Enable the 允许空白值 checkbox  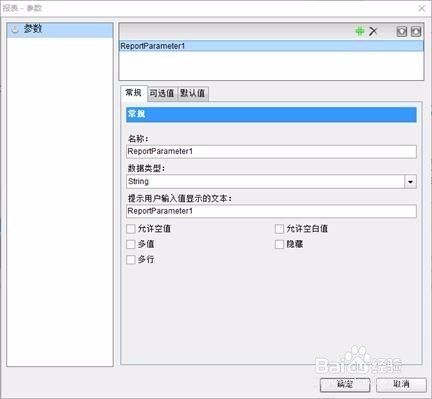tap(279, 229)
